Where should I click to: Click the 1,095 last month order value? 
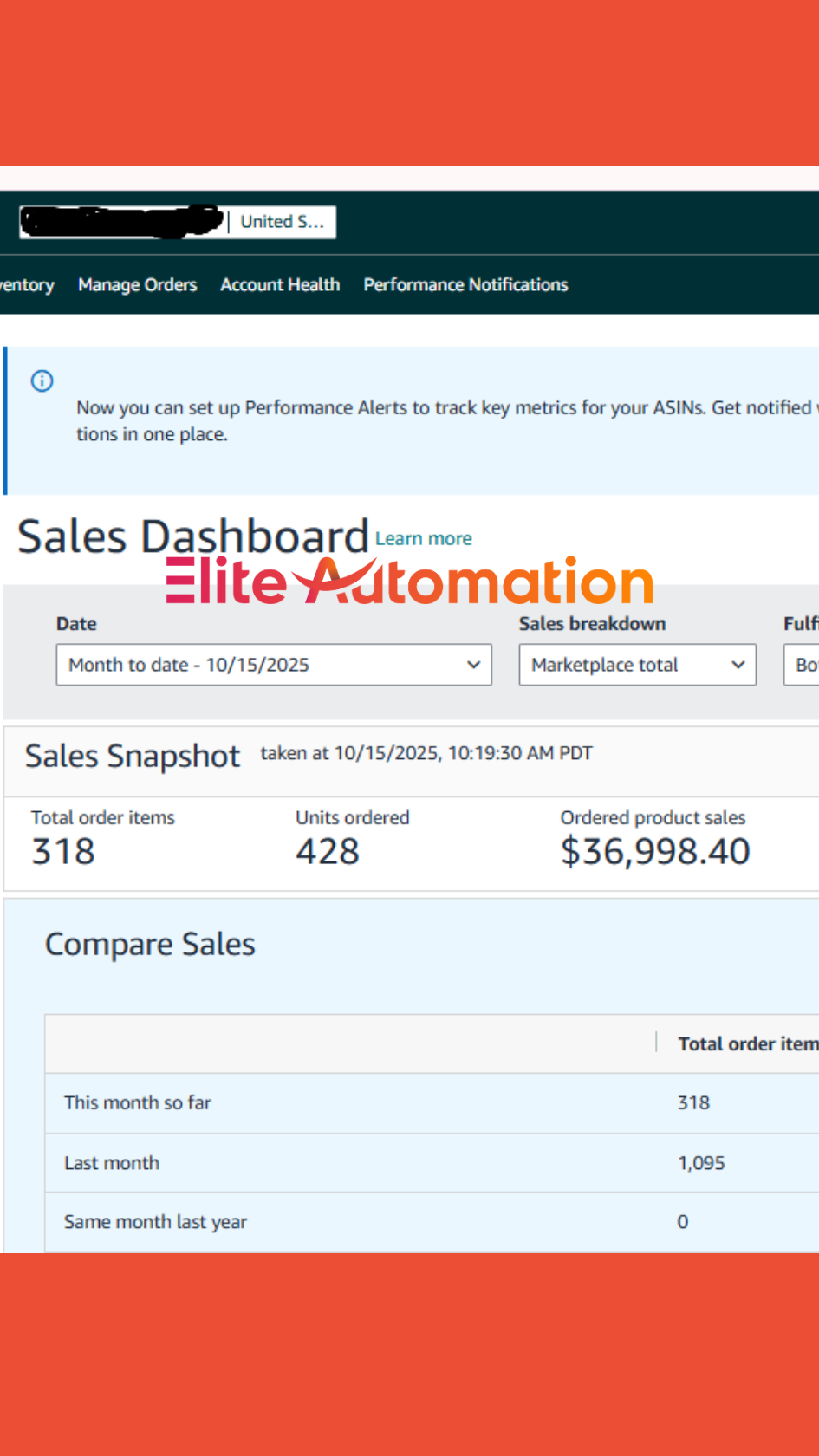(x=701, y=1163)
